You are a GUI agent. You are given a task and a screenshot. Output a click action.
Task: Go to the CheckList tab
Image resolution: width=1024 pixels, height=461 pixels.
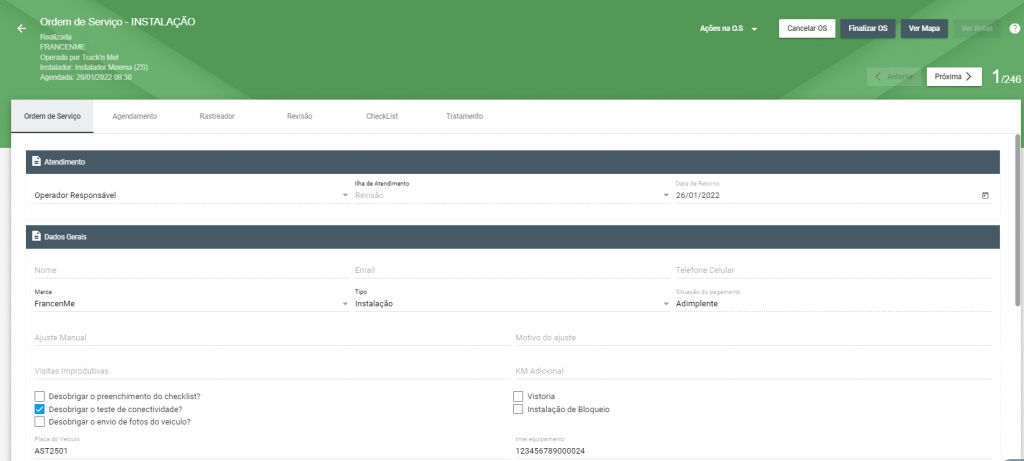[382, 116]
